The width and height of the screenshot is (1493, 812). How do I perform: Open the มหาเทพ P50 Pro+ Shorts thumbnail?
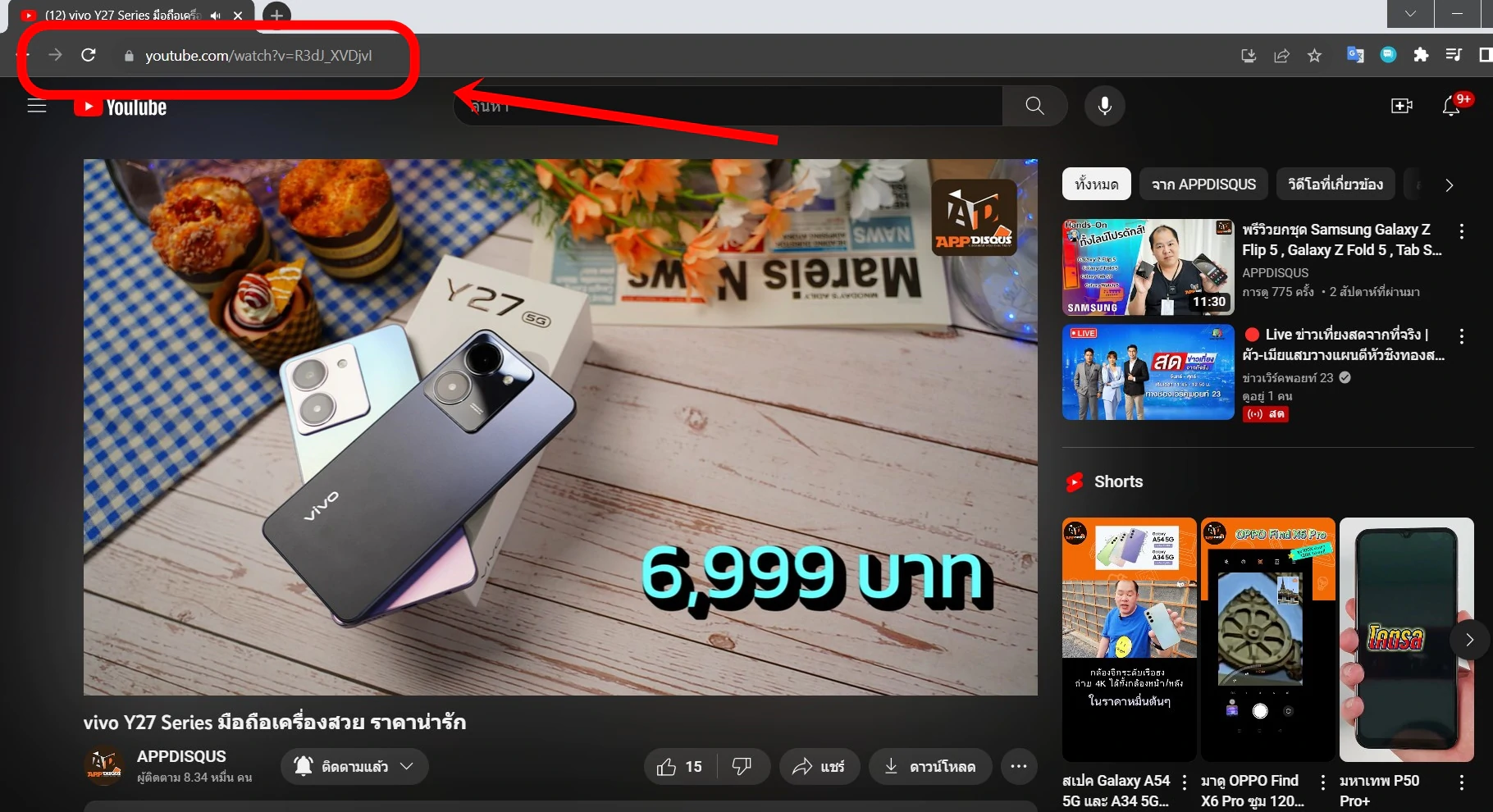[x=1407, y=640]
